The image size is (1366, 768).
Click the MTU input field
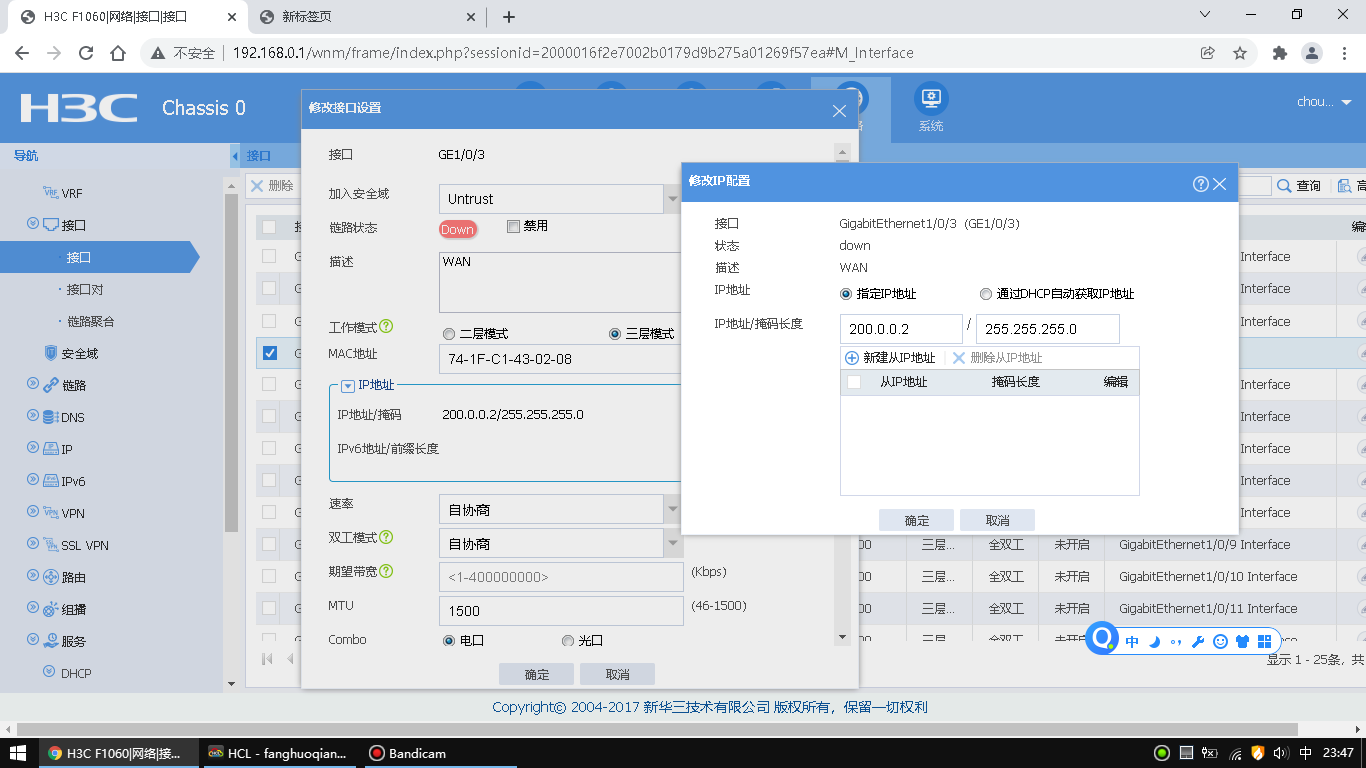click(x=561, y=611)
